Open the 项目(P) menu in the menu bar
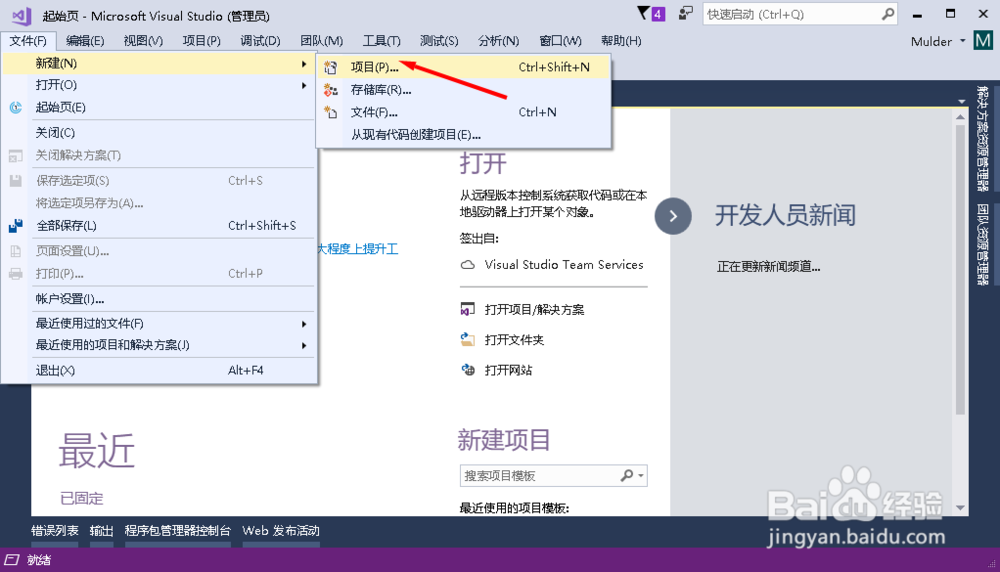Image resolution: width=1000 pixels, height=572 pixels. point(202,41)
